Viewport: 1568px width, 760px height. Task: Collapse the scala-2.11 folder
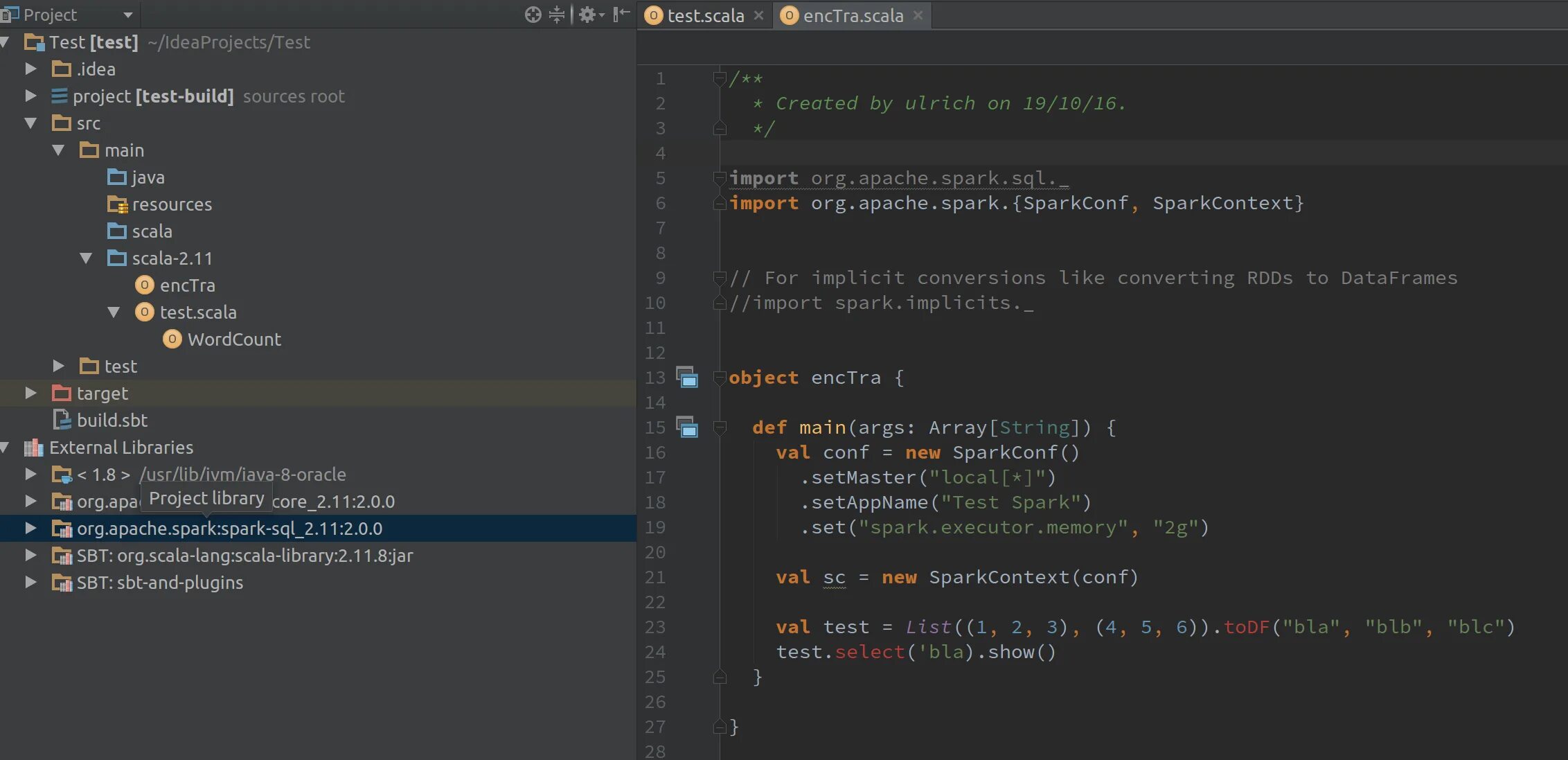coord(86,258)
